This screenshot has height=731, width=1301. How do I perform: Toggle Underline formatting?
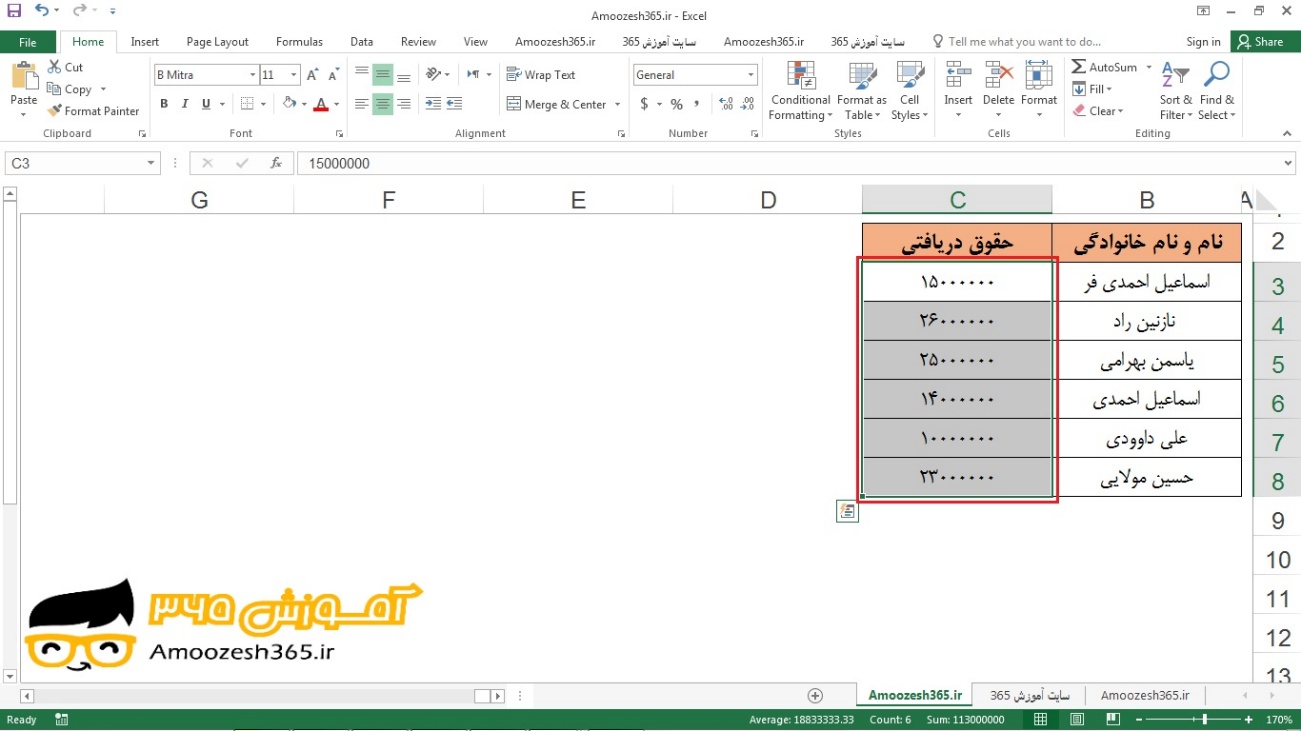point(206,104)
